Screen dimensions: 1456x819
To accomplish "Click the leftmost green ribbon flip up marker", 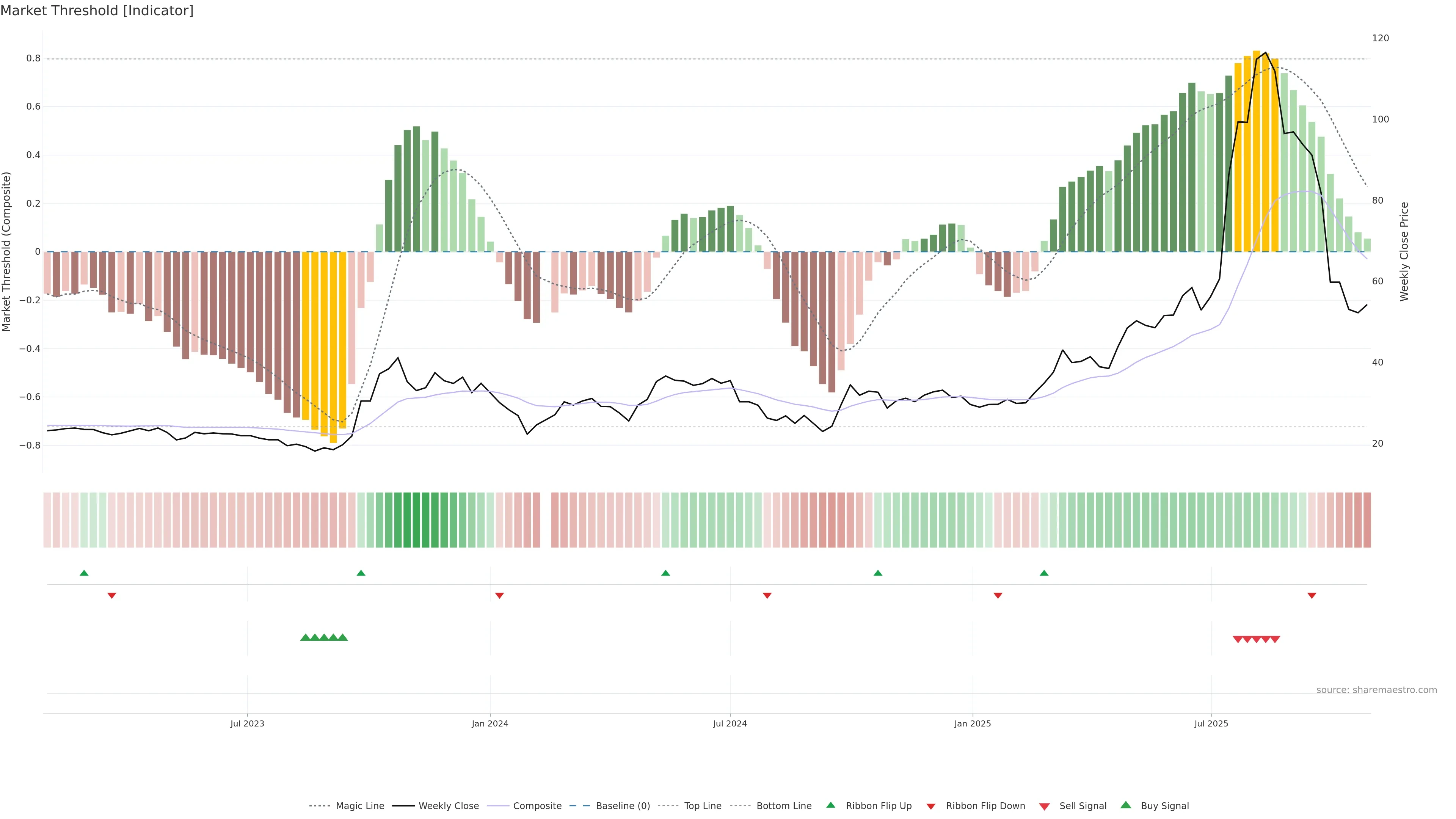I will pos(84,573).
